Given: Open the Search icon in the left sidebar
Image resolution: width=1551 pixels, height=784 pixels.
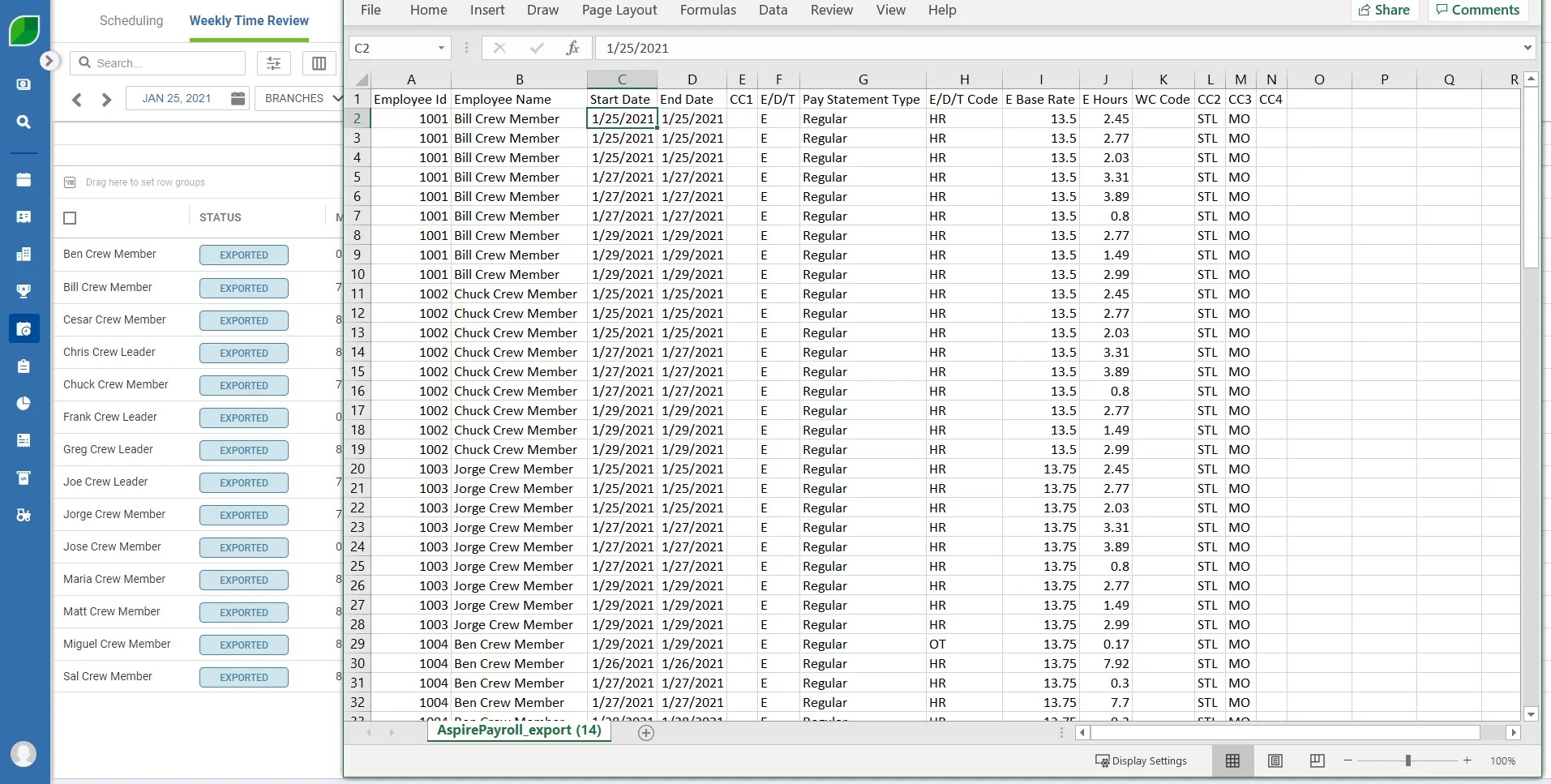Looking at the screenshot, I should coord(24,122).
